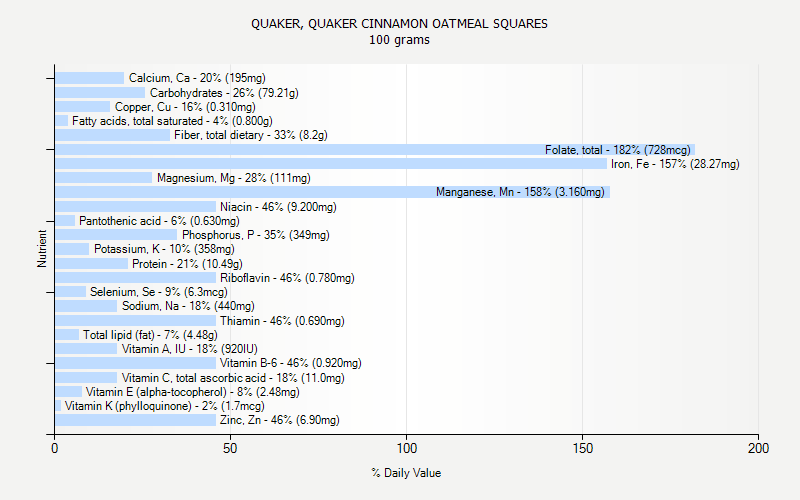Click the Copper, Cu - 16% label
800x500 pixels.
coord(185,107)
